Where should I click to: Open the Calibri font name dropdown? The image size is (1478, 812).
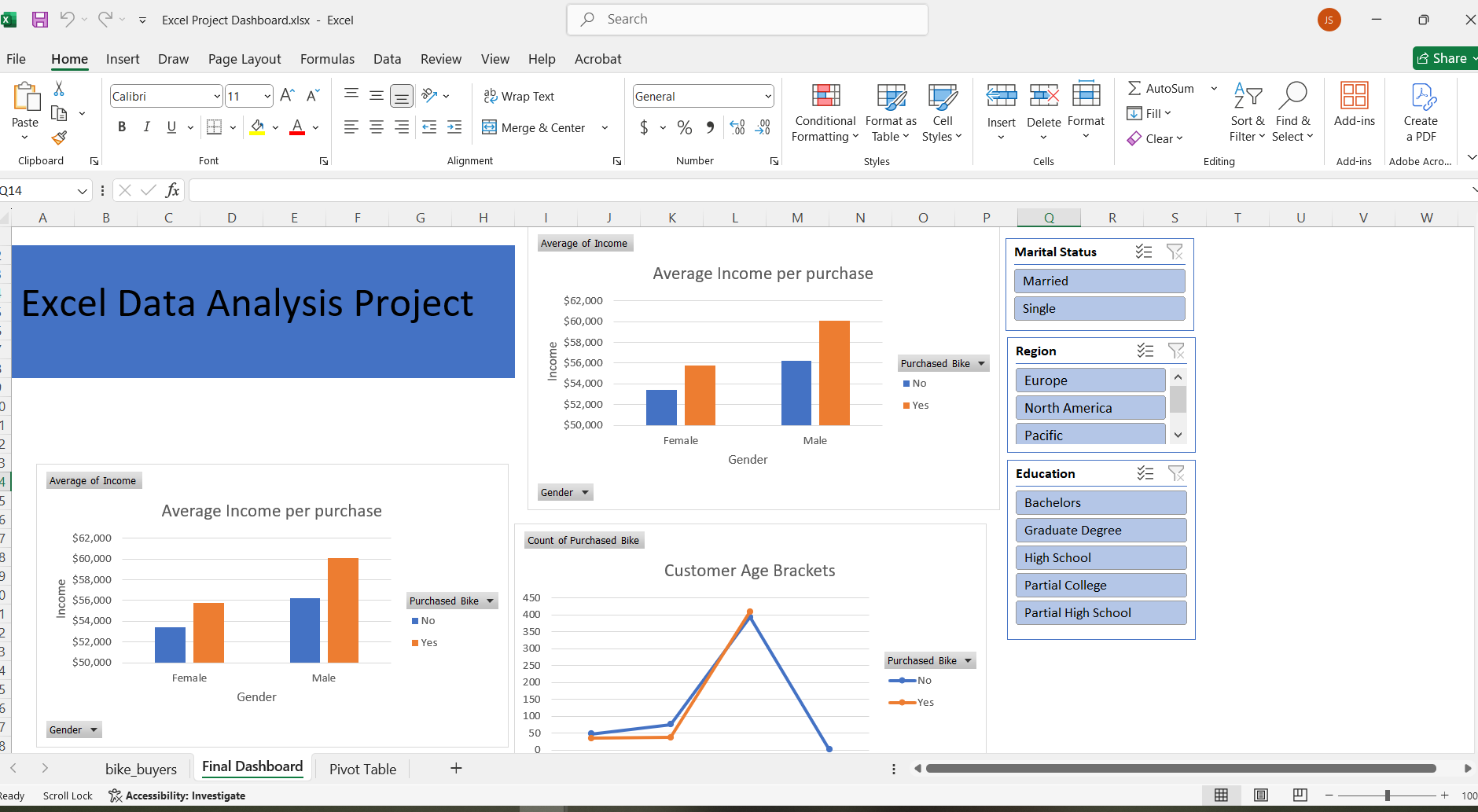pos(217,96)
